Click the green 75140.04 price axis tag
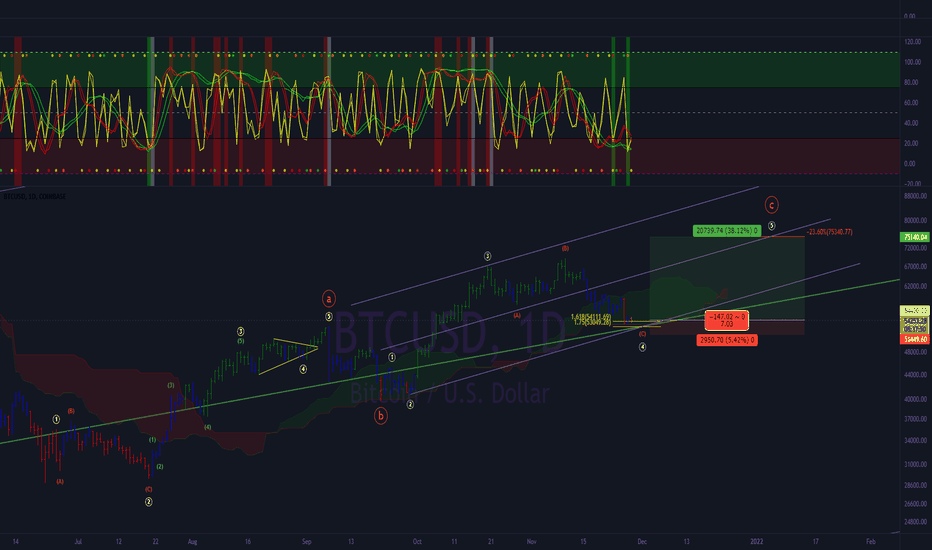932x550 pixels. tap(915, 237)
